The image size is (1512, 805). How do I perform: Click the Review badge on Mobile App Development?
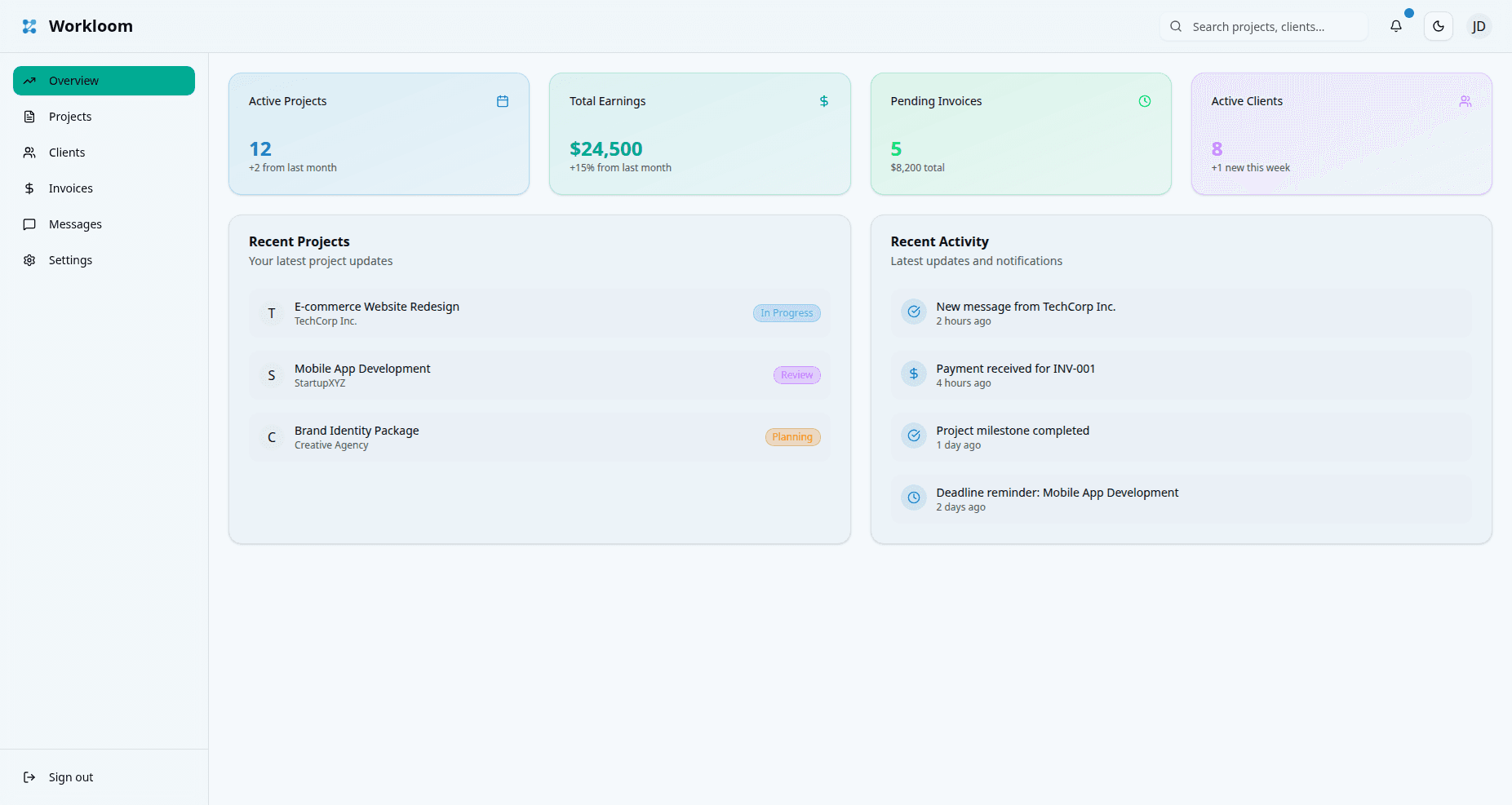pyautogui.click(x=796, y=374)
